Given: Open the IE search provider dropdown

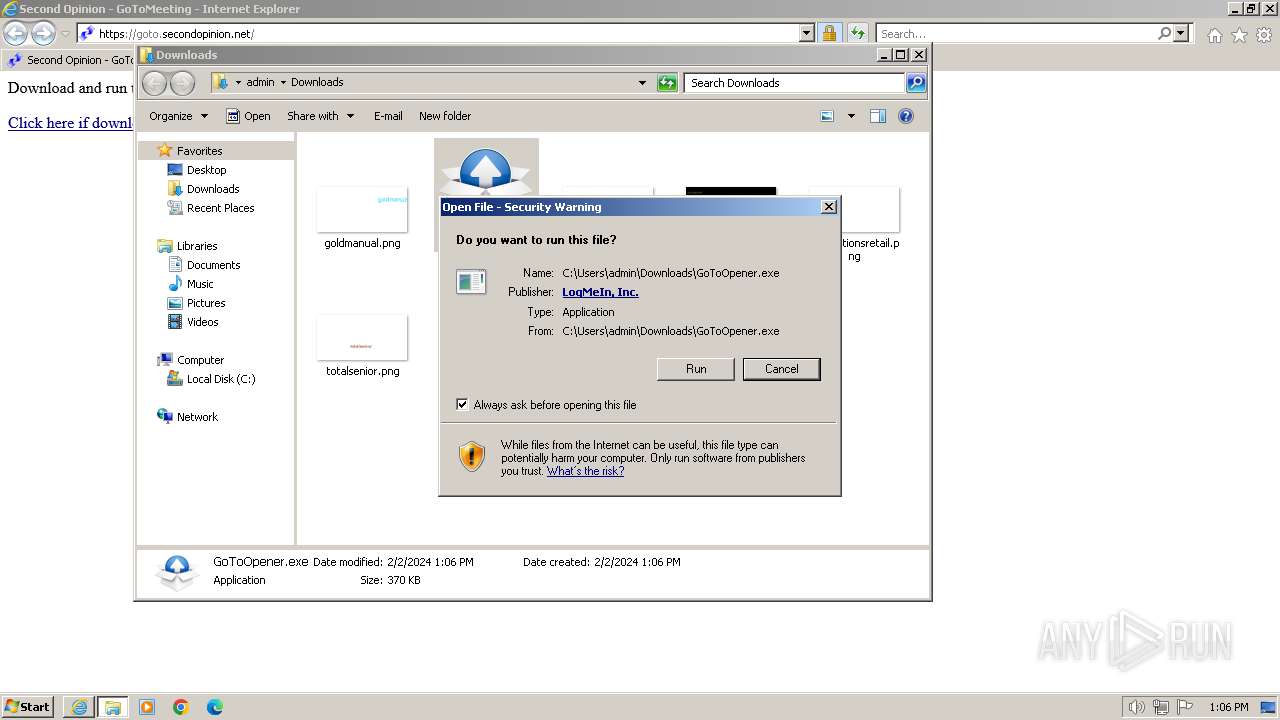Looking at the screenshot, I should (1182, 33).
